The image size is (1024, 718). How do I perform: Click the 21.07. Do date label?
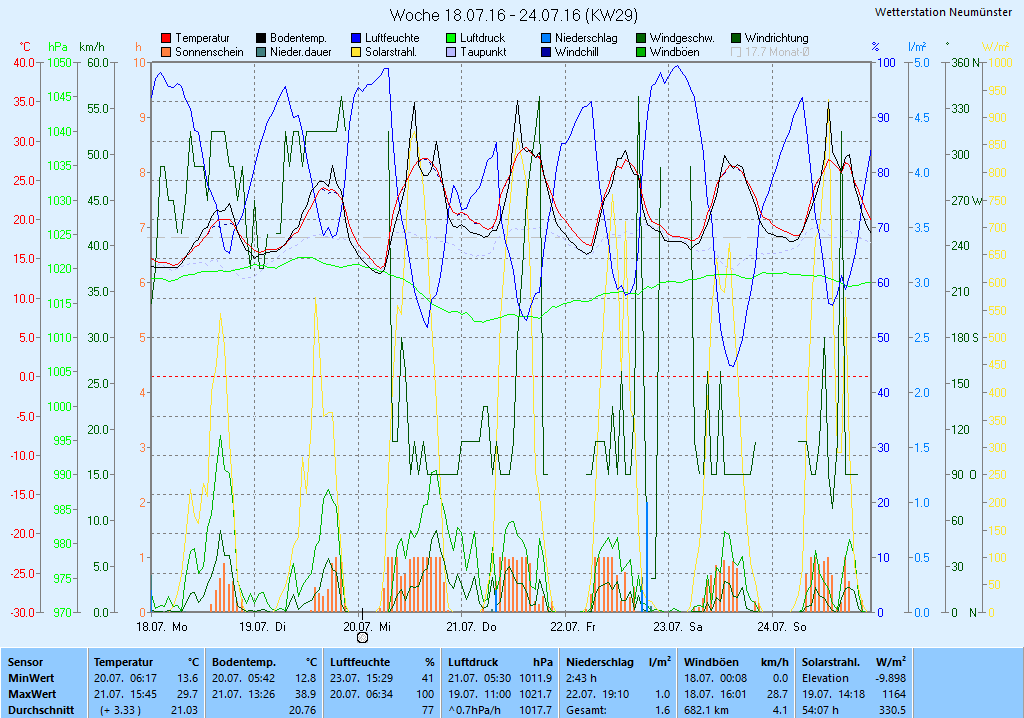click(471, 627)
